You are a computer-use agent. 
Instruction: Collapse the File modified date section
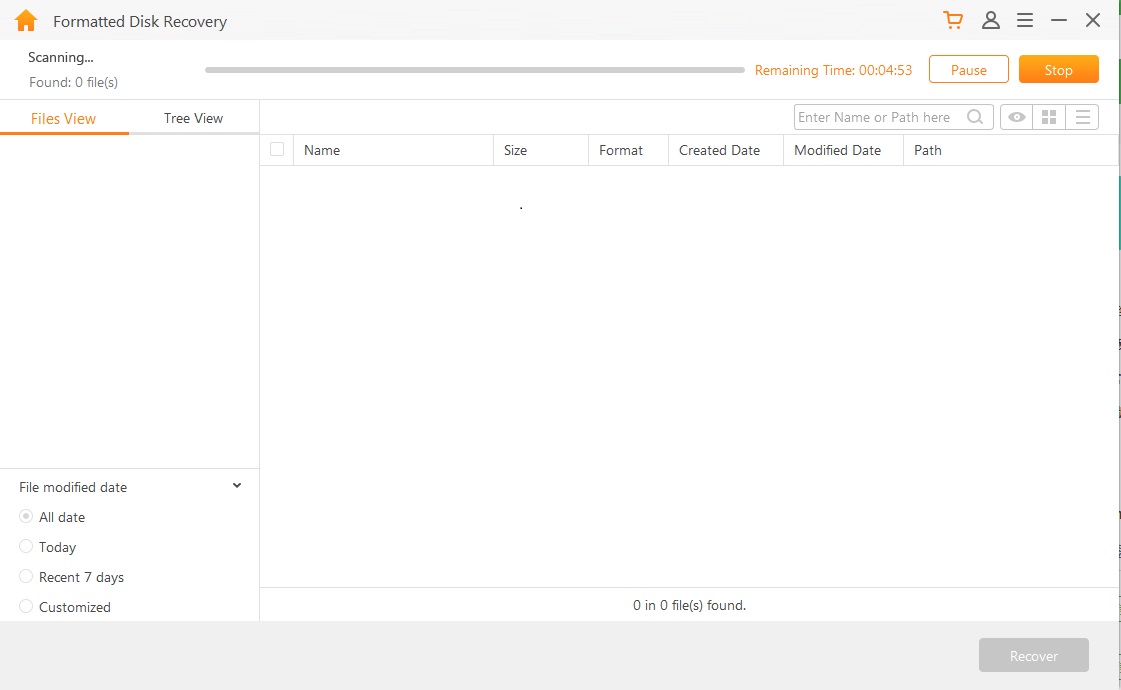pos(237,487)
